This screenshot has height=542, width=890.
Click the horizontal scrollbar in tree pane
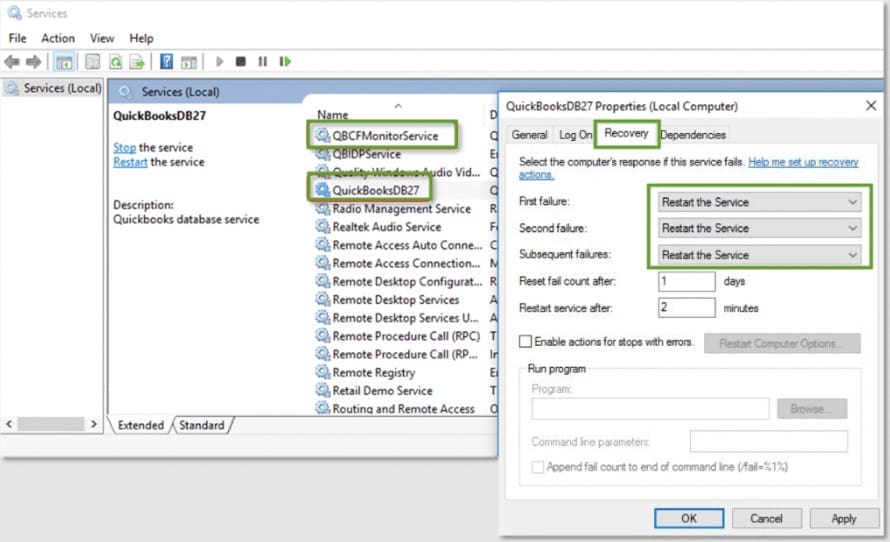pyautogui.click(x=51, y=424)
